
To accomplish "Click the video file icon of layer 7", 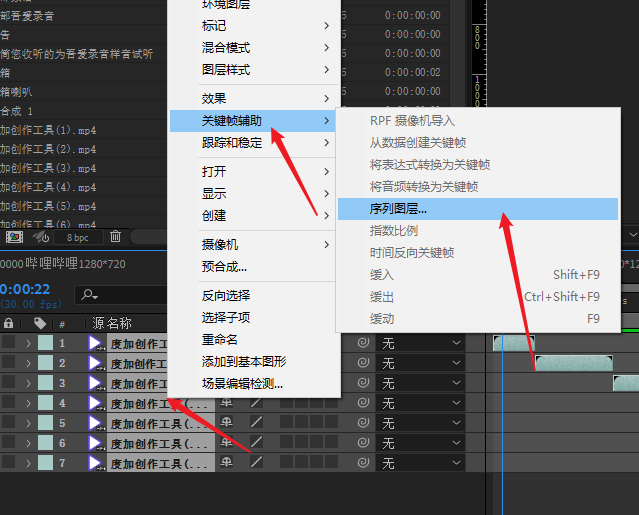I will tap(95, 463).
